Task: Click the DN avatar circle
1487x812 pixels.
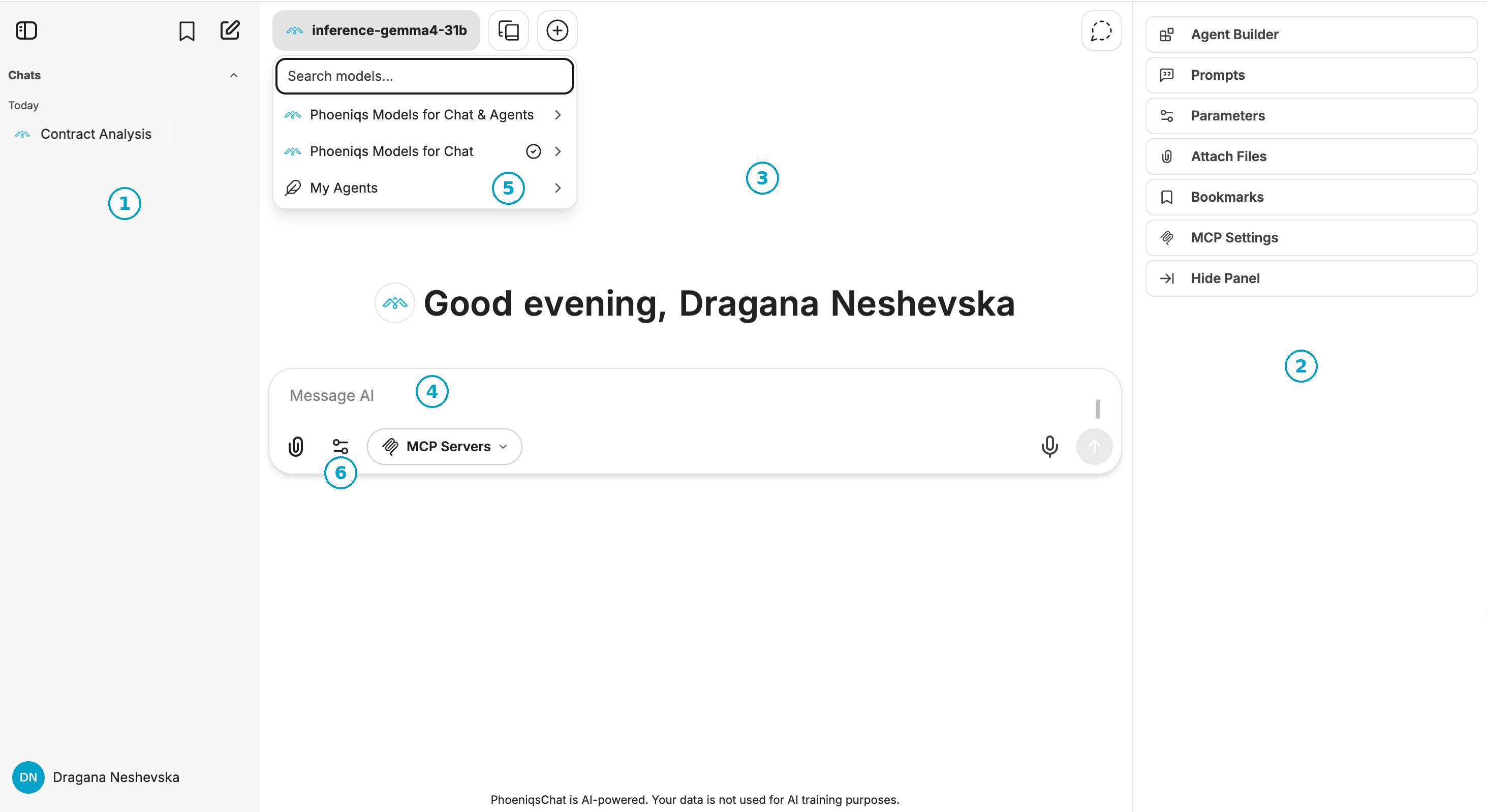Action: [x=28, y=777]
